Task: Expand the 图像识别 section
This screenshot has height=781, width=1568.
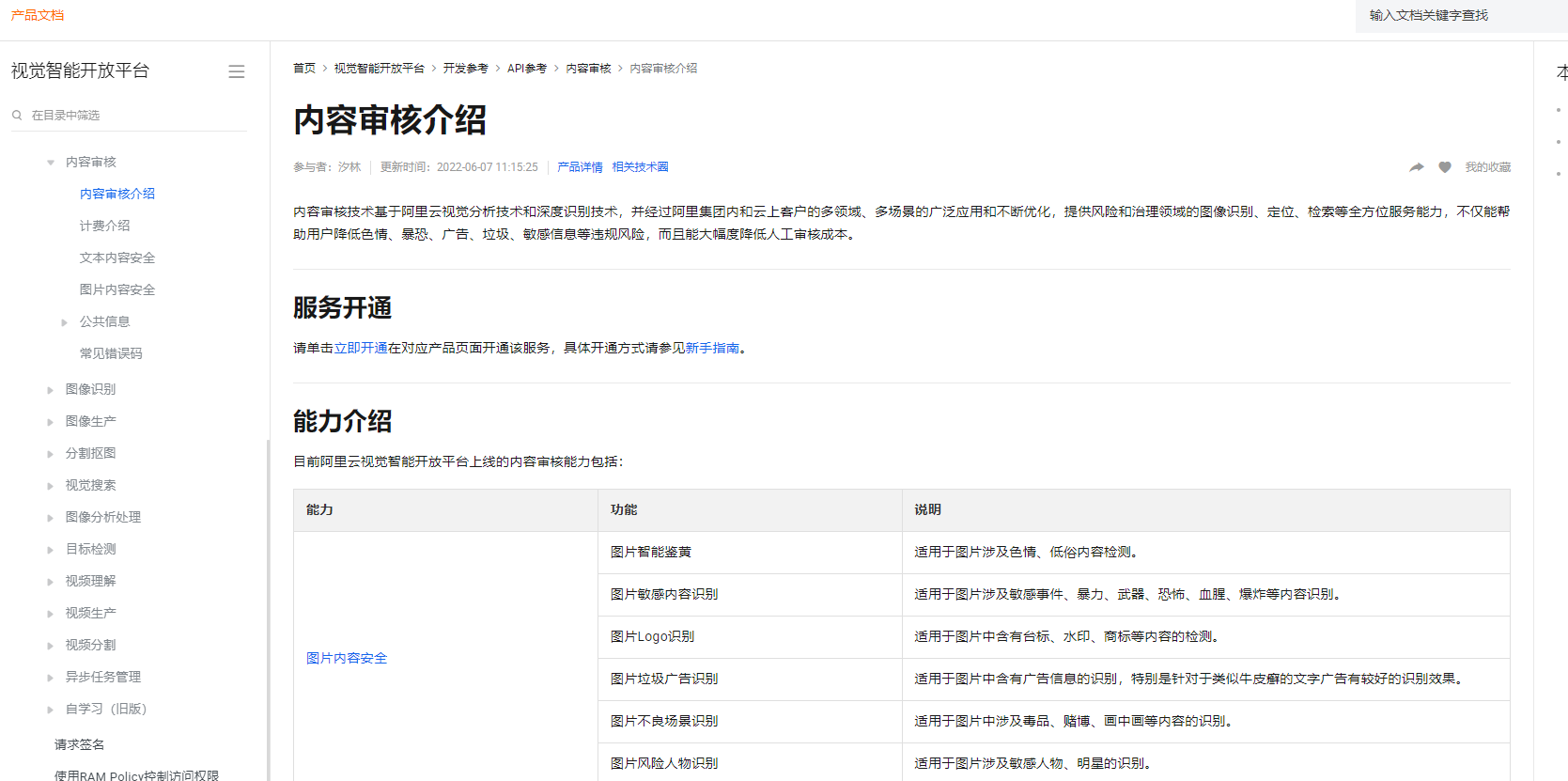Action: point(51,390)
